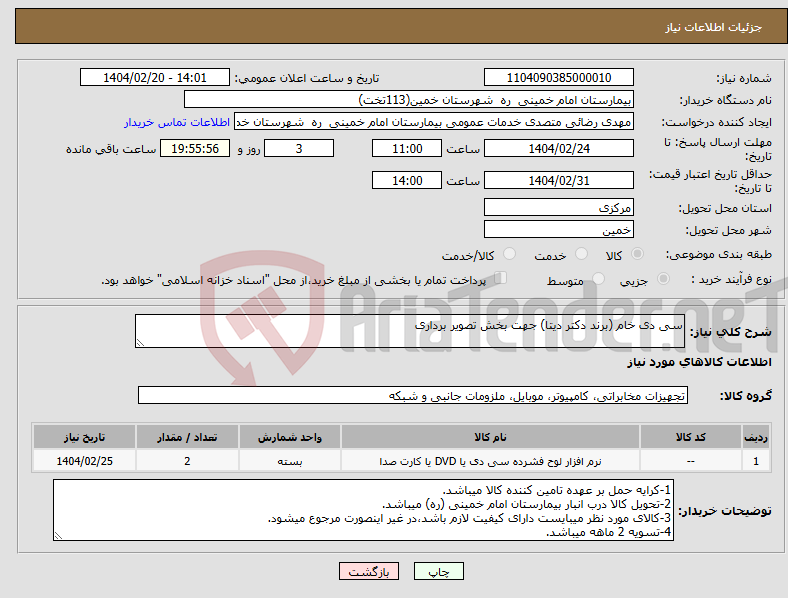
Task: Click the price validity date 1404/02/31
Action: tap(558, 180)
